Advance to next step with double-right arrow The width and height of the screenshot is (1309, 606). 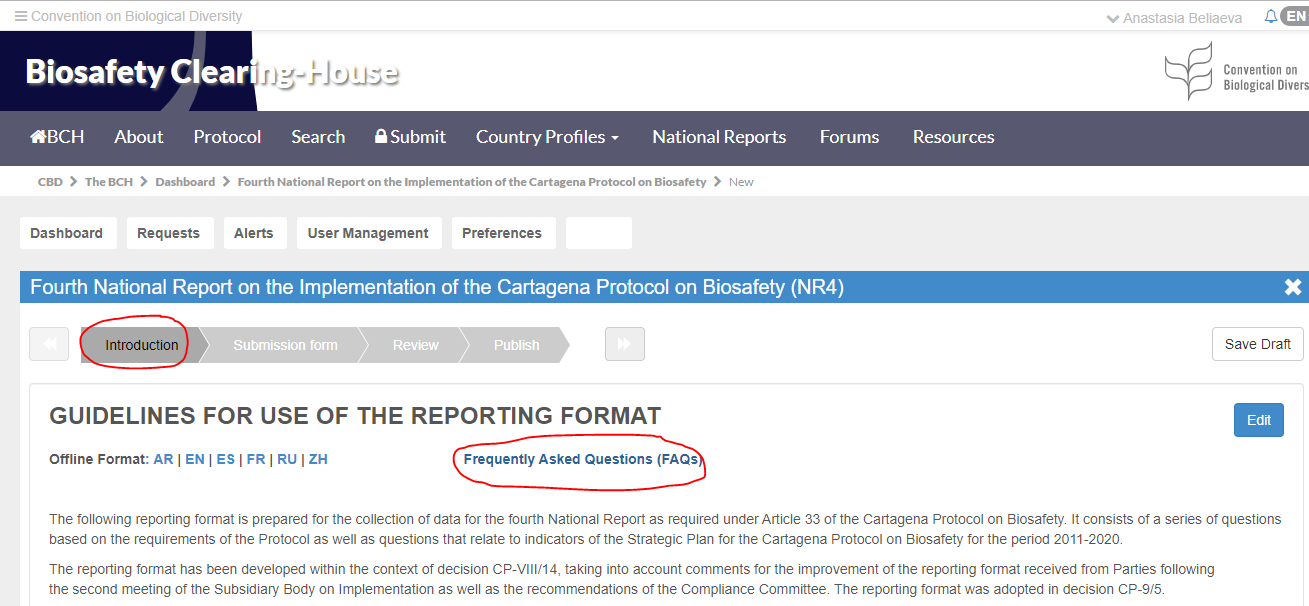(x=624, y=344)
